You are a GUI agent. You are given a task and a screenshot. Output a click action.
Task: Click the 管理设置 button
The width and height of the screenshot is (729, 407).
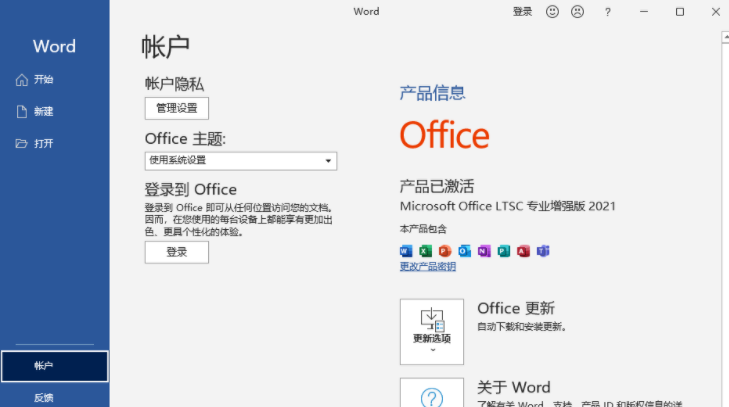coord(177,108)
